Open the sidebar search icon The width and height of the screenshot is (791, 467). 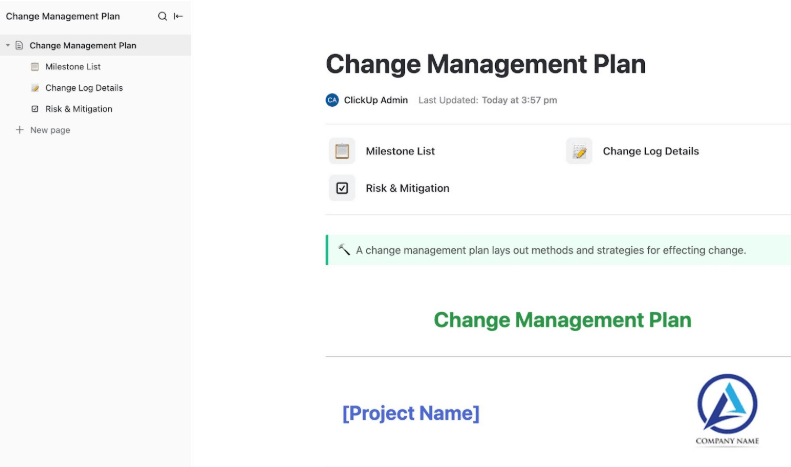(x=162, y=16)
